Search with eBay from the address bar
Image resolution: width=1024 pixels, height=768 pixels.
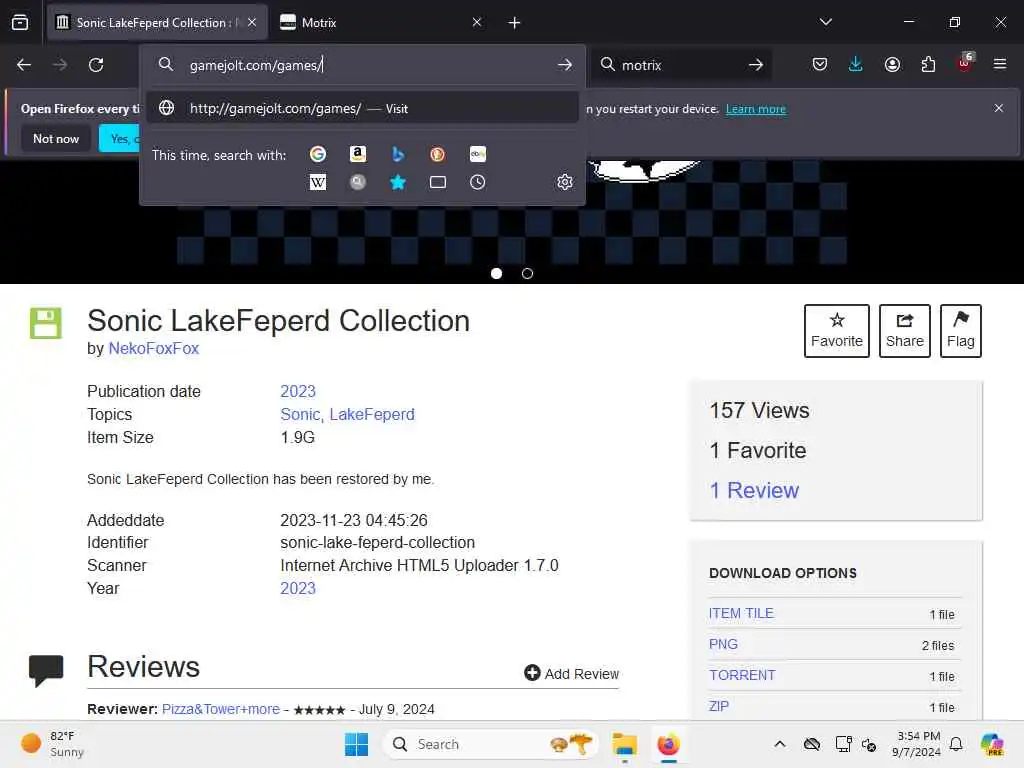click(478, 154)
